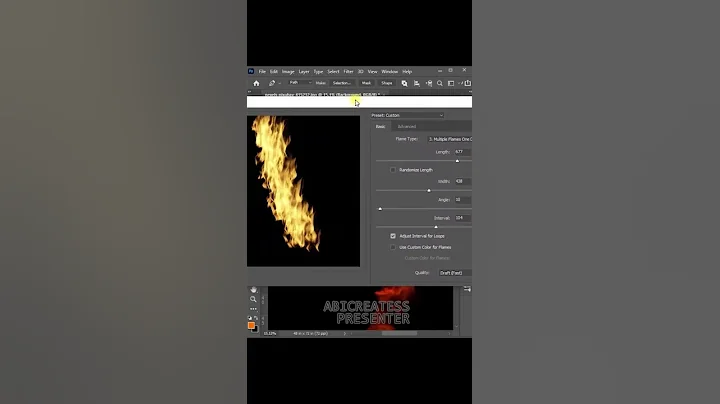Expand the status bar info arrow
720x404 pixels.
pyautogui.click(x=344, y=334)
